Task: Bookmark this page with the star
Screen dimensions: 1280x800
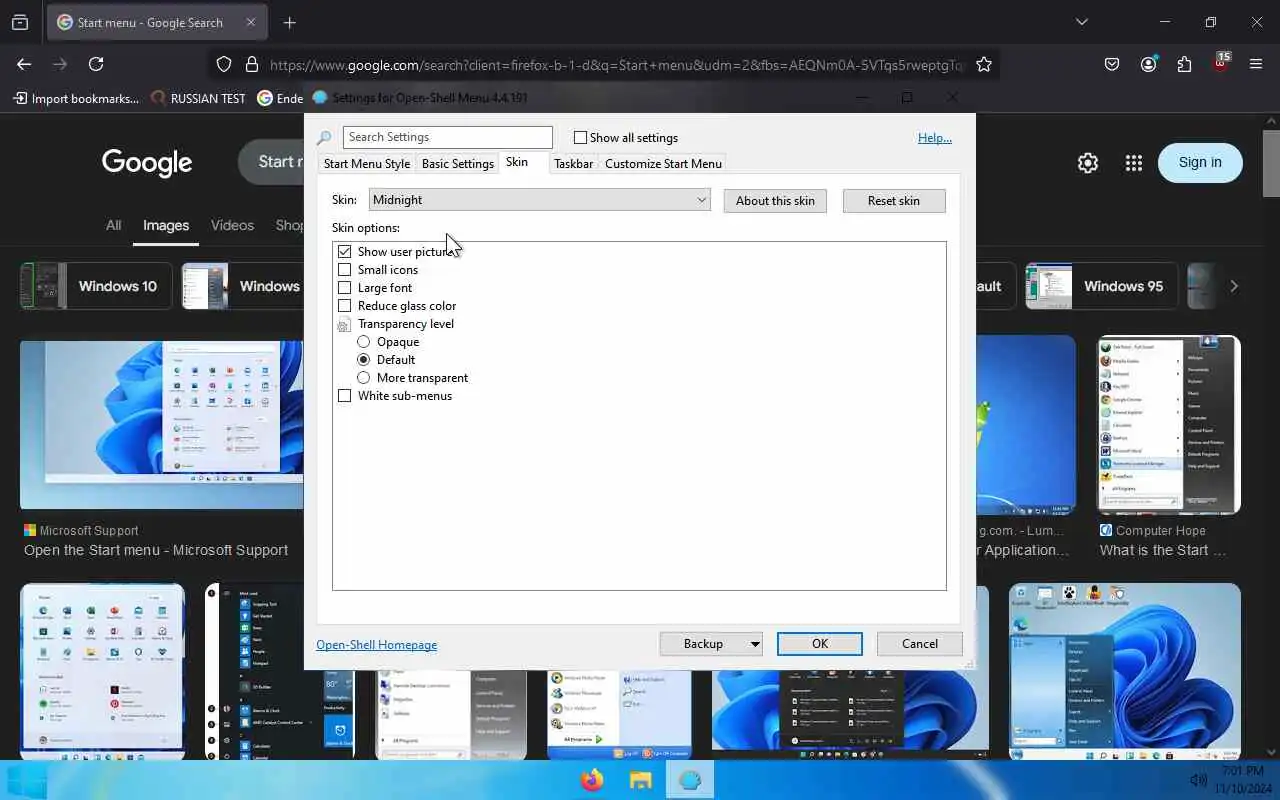Action: [x=984, y=64]
